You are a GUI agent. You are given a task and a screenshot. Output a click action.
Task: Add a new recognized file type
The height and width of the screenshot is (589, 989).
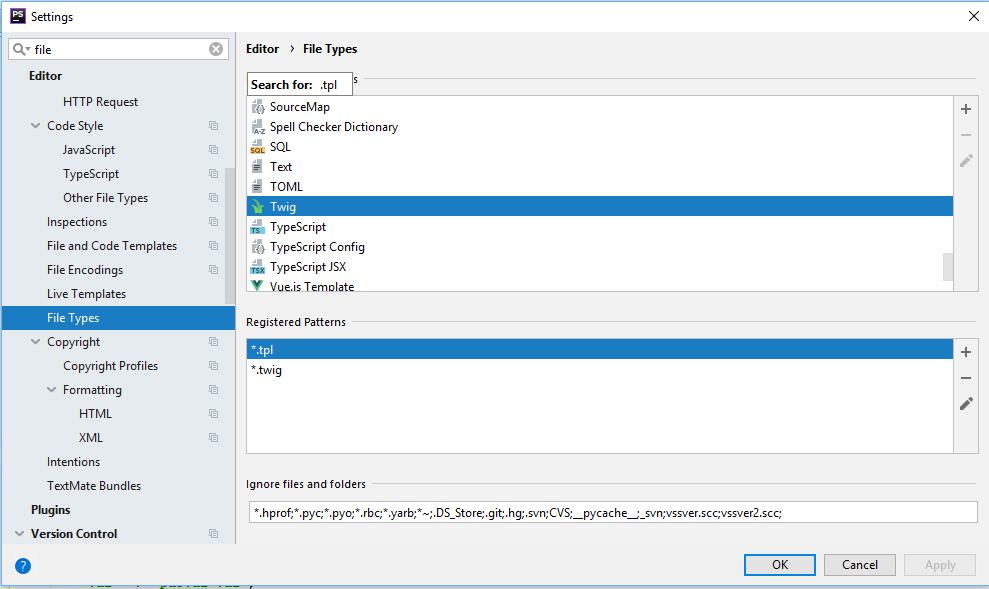(x=966, y=109)
